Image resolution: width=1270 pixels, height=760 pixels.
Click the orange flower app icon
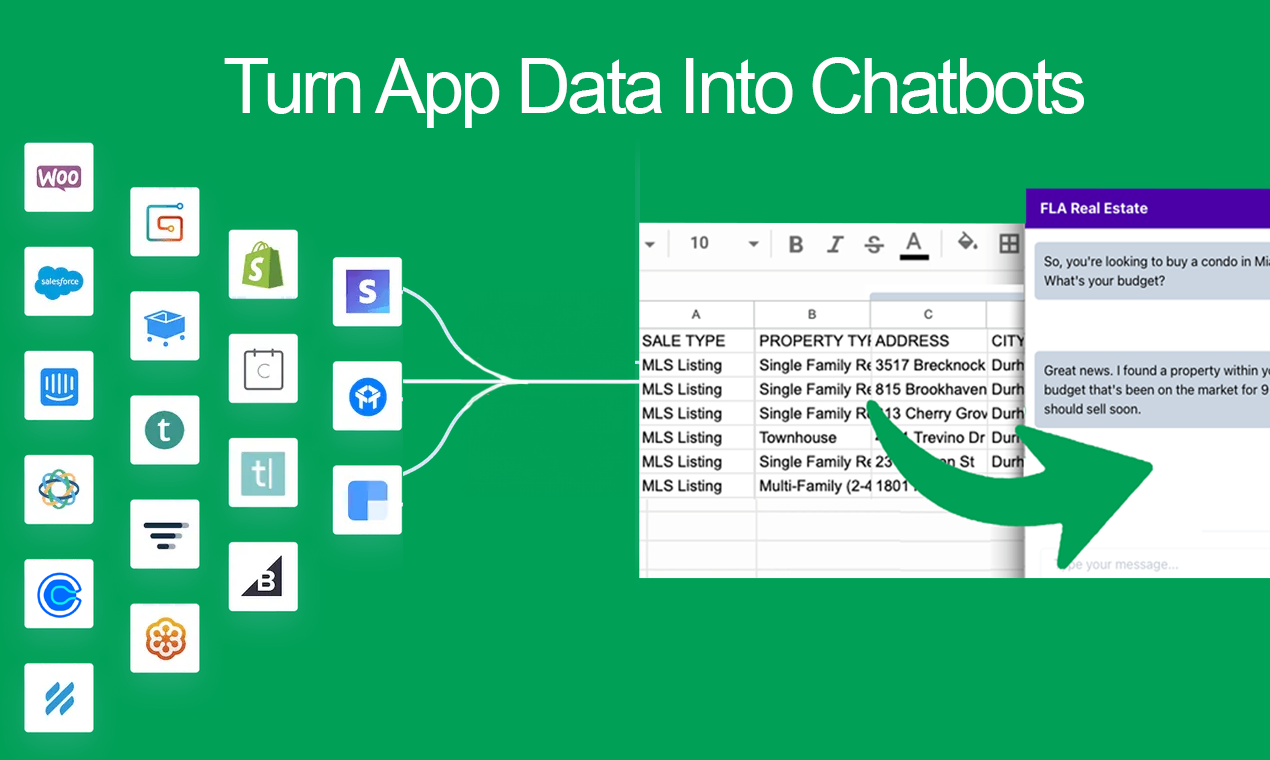coord(165,637)
